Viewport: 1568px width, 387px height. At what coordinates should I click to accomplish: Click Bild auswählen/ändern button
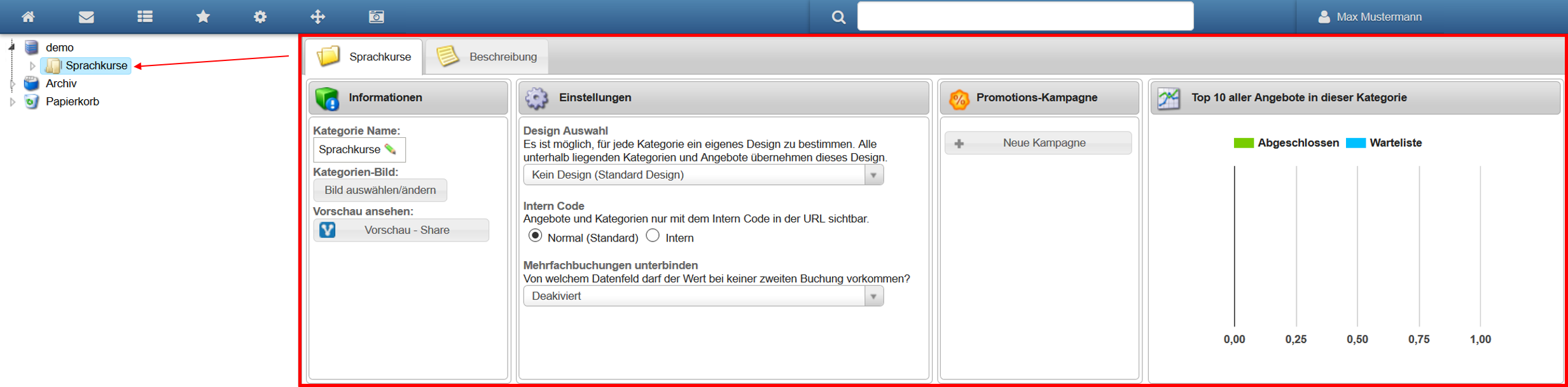(x=380, y=190)
